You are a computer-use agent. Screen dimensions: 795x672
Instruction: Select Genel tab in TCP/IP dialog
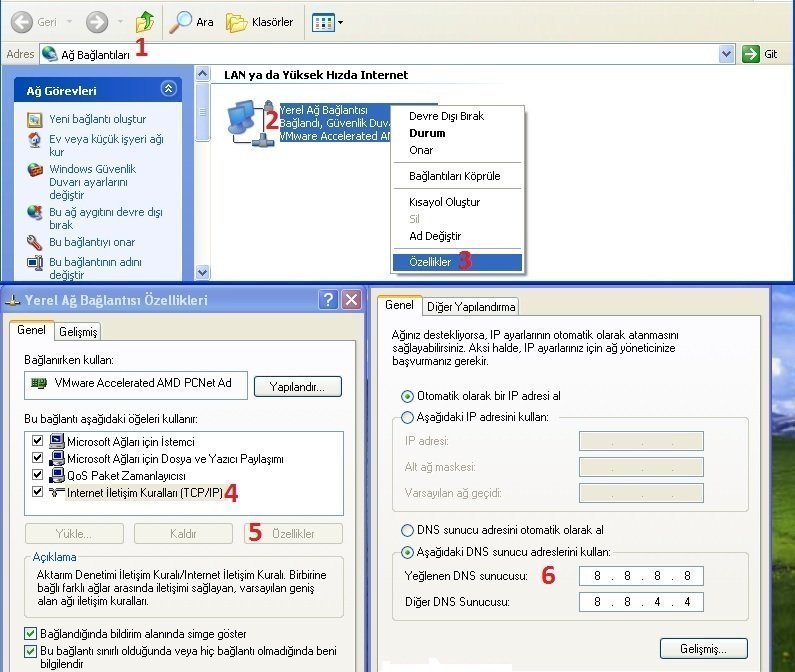(x=399, y=305)
